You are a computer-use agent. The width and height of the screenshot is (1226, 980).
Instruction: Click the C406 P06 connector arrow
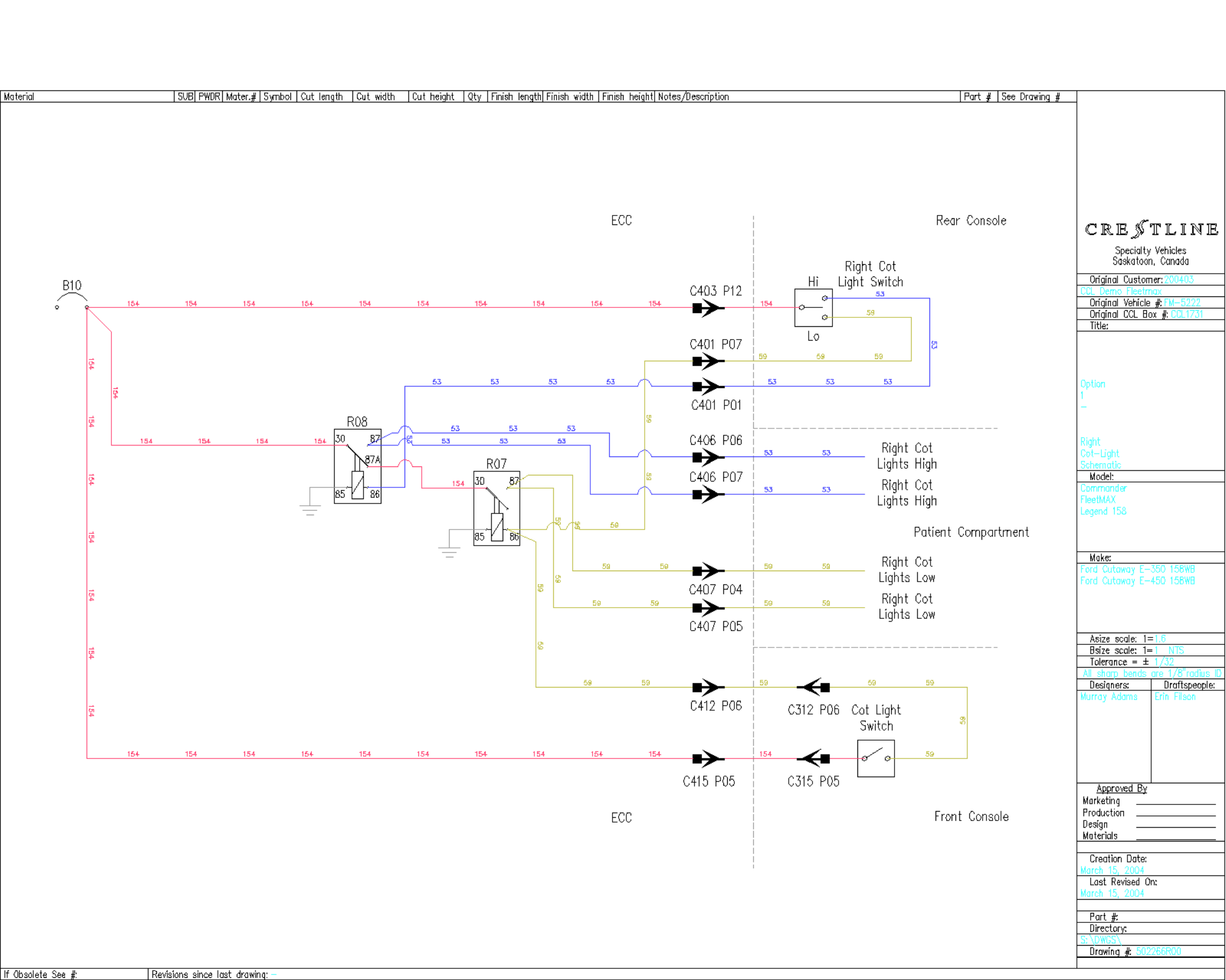coord(708,457)
